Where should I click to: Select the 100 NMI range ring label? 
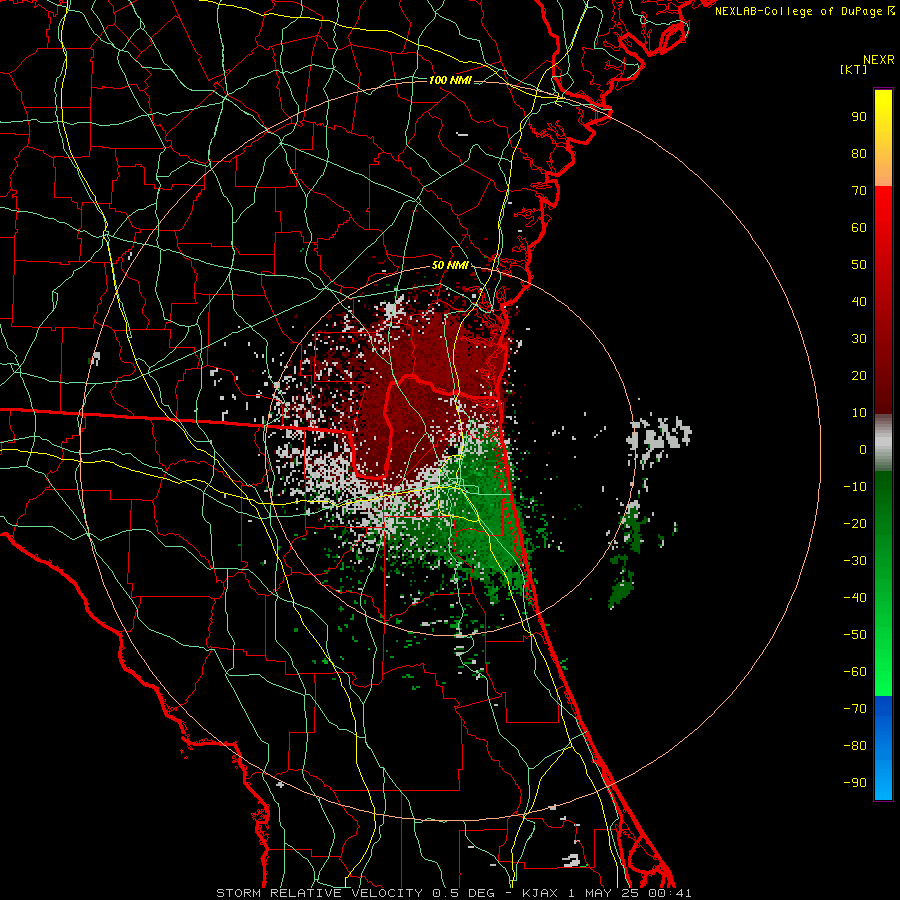click(x=450, y=80)
